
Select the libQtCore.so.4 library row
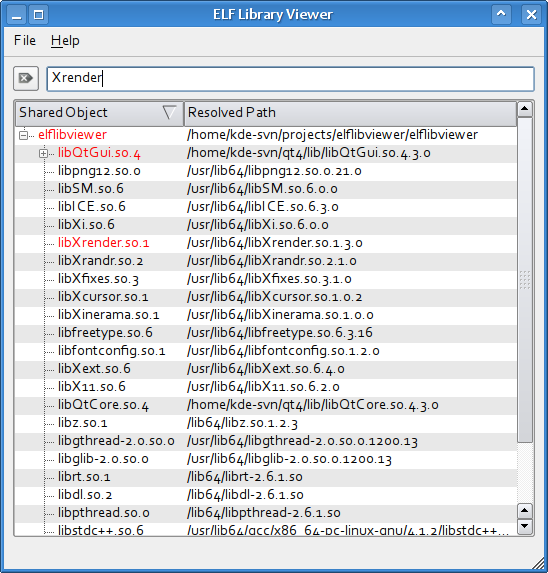pos(266,405)
